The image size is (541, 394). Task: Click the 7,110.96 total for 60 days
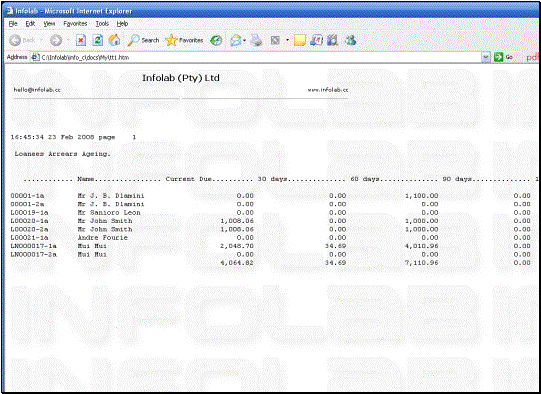pyautogui.click(x=422, y=263)
